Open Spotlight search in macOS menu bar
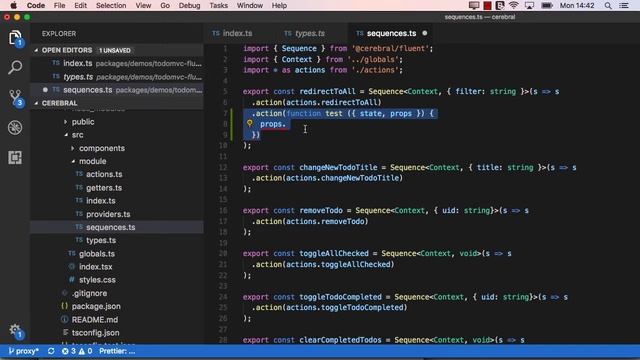 pos(608,6)
